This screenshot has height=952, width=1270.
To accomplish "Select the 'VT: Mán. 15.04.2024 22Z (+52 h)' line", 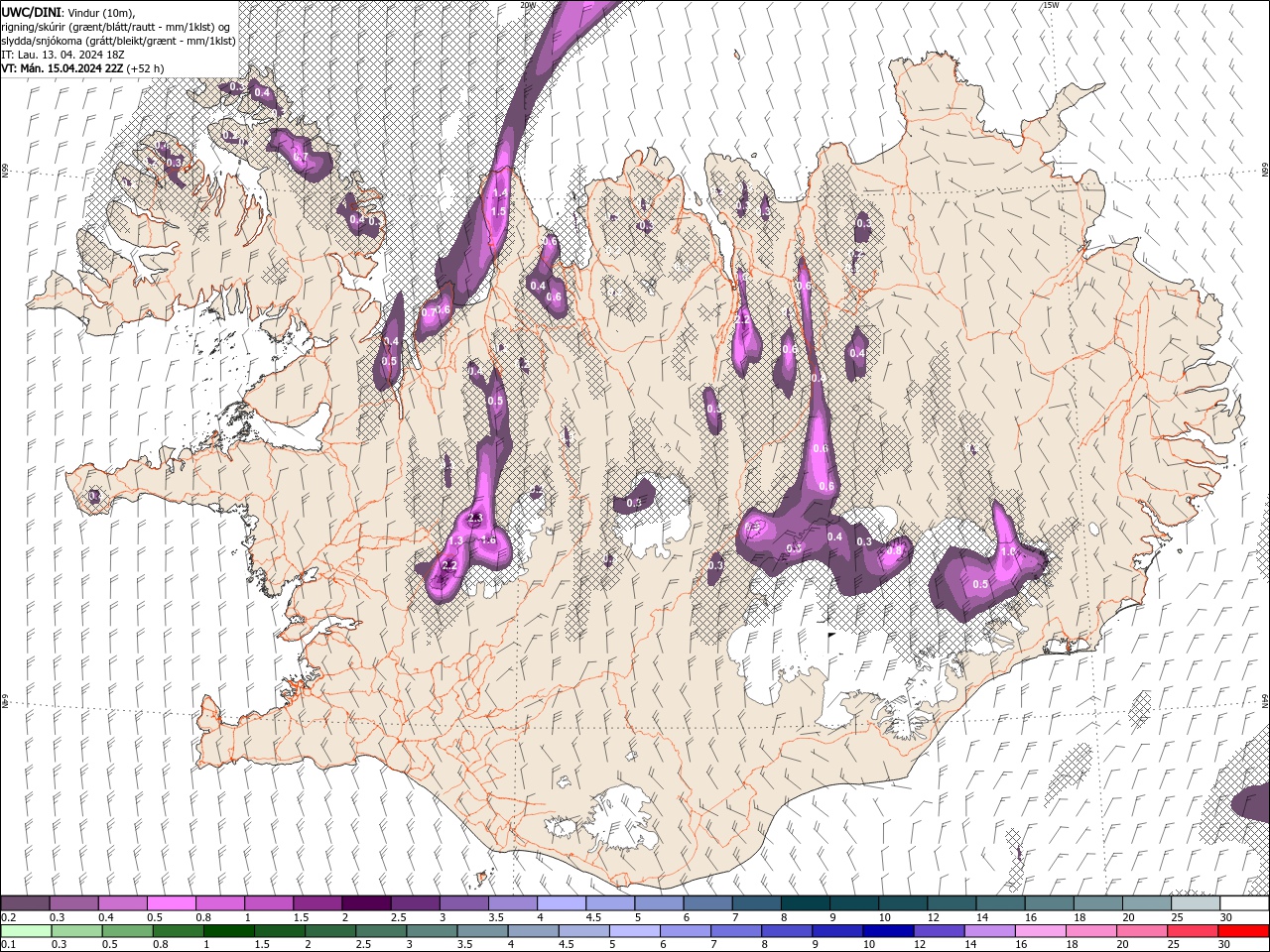I will click(82, 68).
